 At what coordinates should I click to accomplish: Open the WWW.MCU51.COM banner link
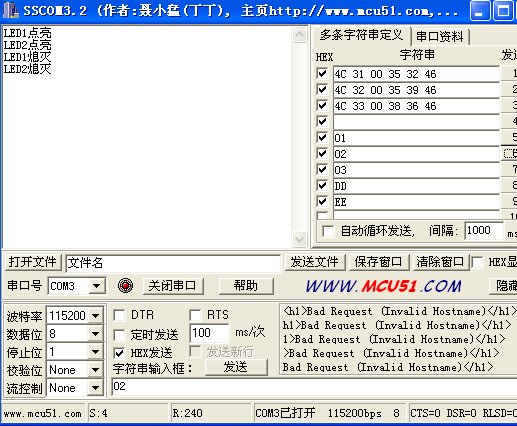click(383, 286)
